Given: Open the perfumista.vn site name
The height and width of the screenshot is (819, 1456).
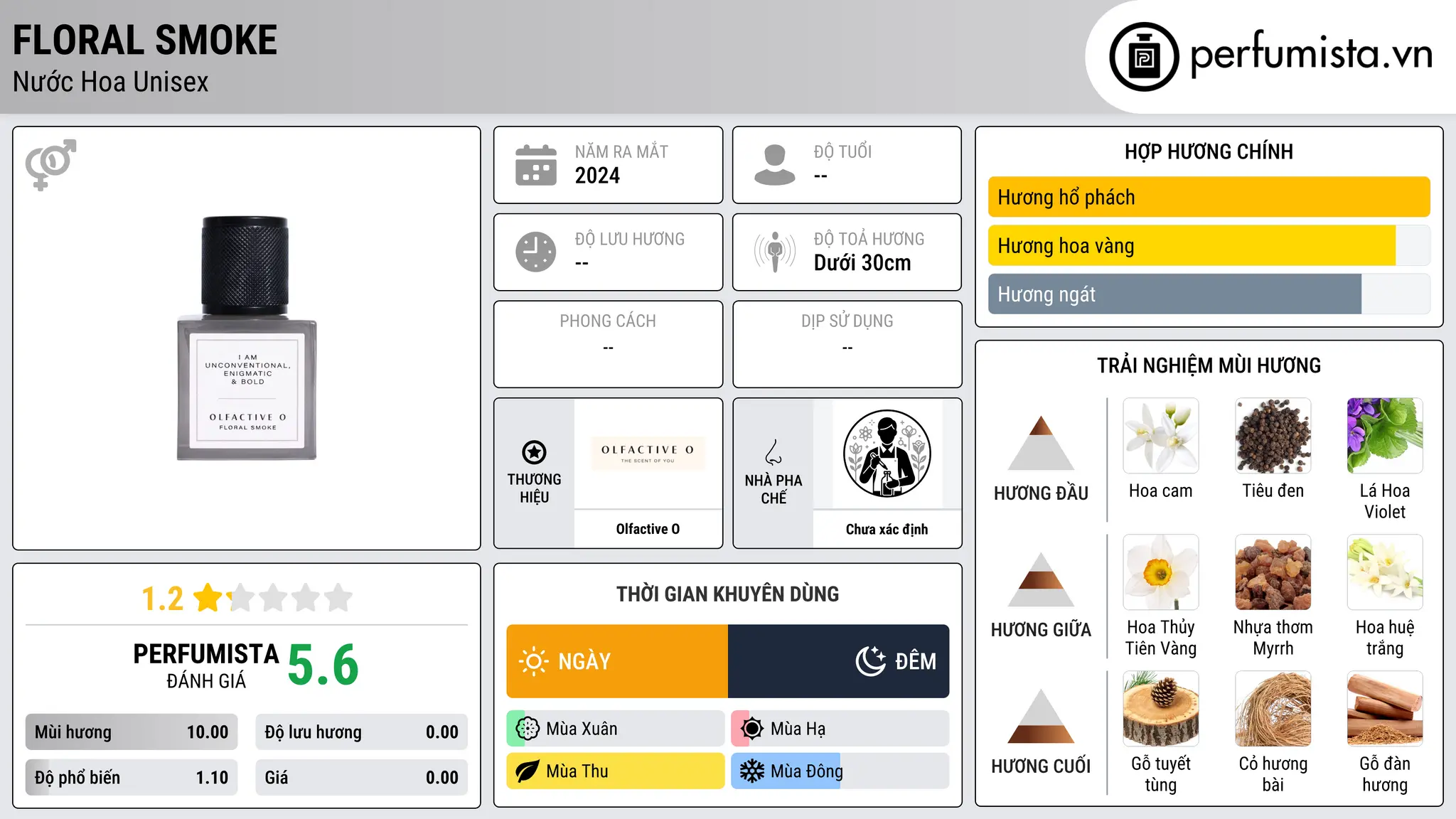Looking at the screenshot, I should [x=1311, y=54].
